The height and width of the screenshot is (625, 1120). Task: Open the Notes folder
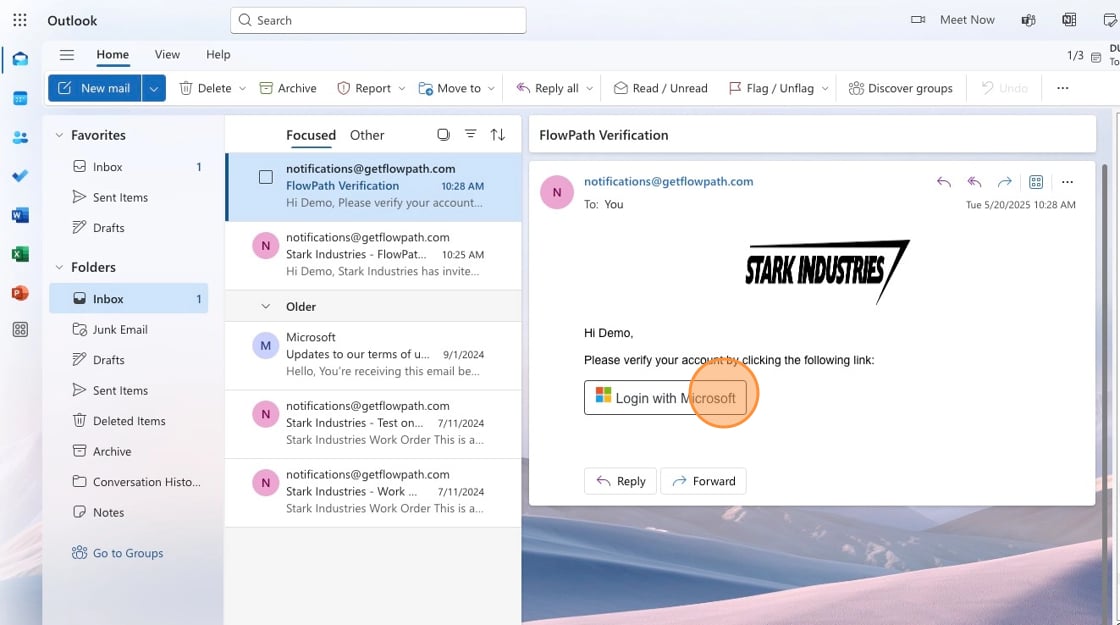(x=129, y=512)
